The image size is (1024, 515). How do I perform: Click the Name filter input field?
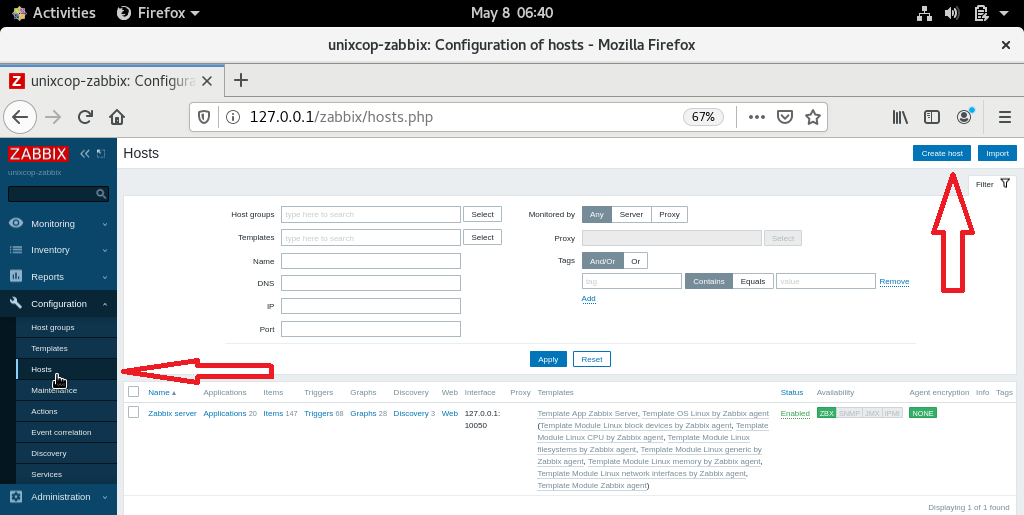[x=371, y=261]
